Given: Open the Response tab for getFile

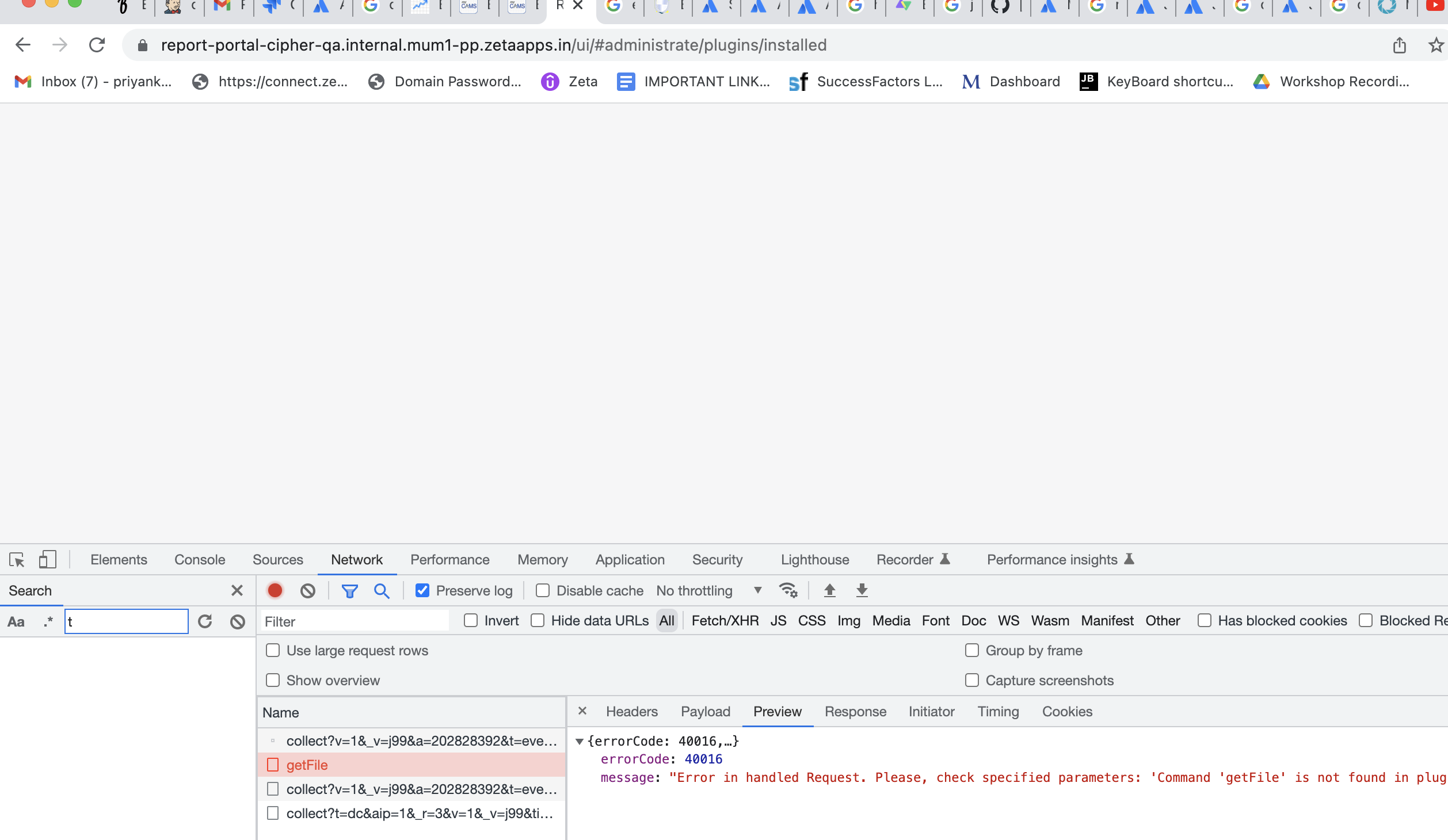Looking at the screenshot, I should click(x=855, y=712).
